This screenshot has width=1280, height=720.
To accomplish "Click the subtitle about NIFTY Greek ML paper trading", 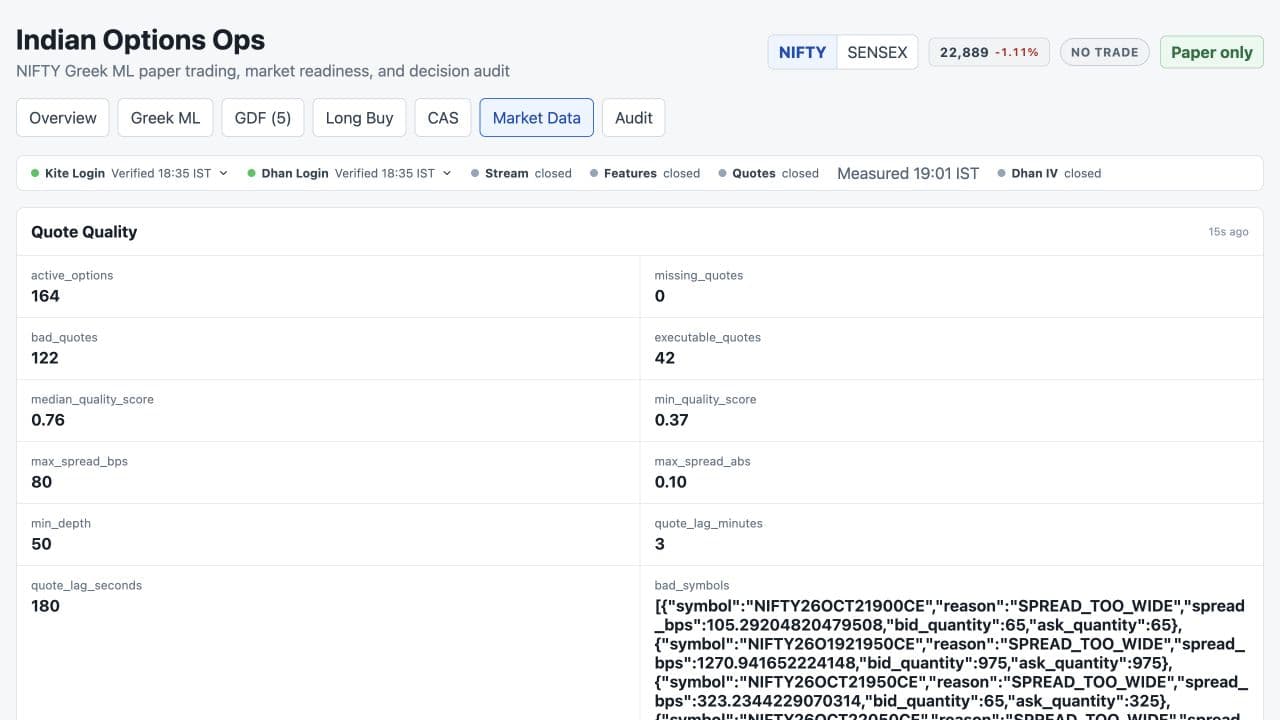I will (x=263, y=71).
